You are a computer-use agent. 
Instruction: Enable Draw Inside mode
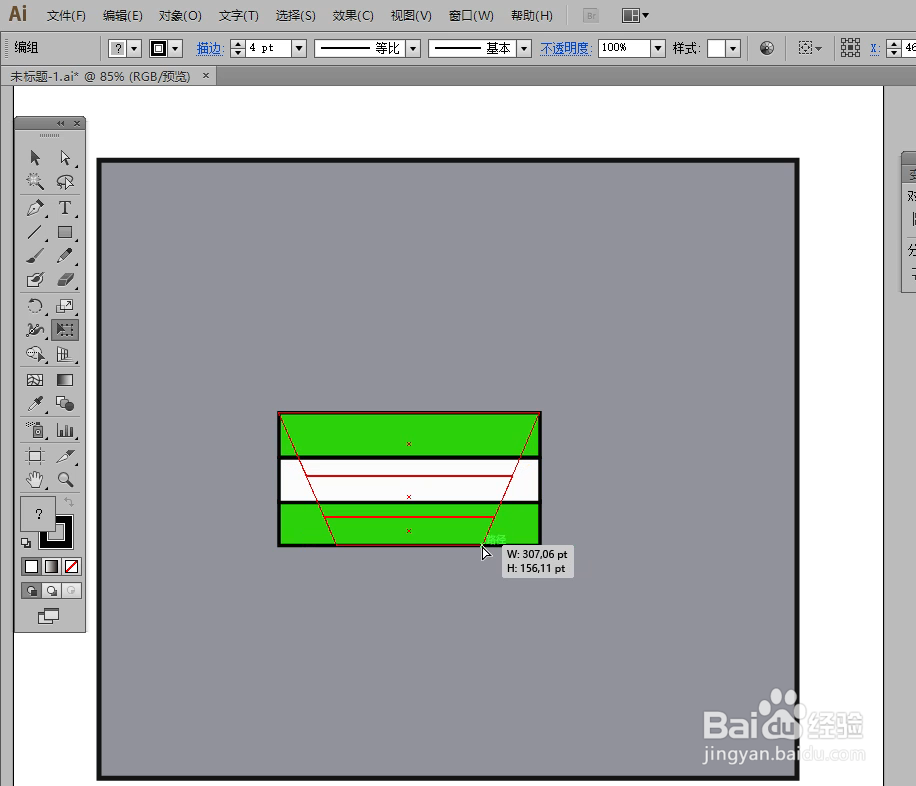pyautogui.click(x=71, y=590)
